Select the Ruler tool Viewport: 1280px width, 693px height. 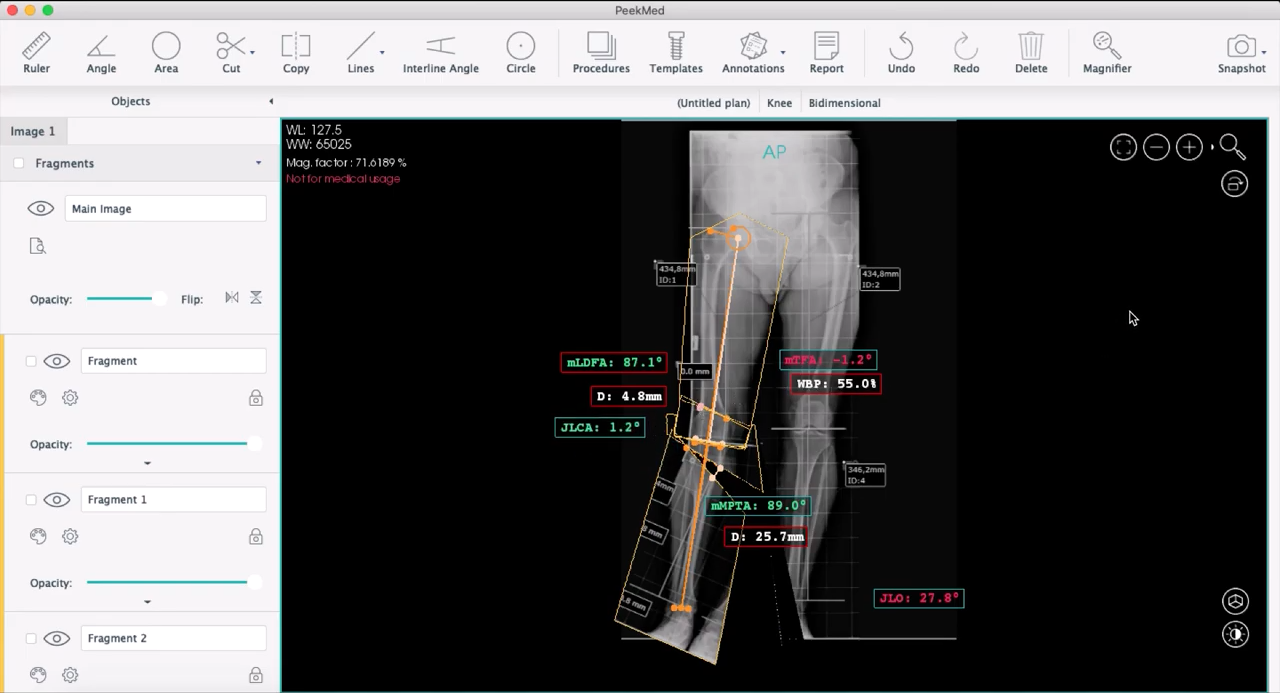coord(36,53)
